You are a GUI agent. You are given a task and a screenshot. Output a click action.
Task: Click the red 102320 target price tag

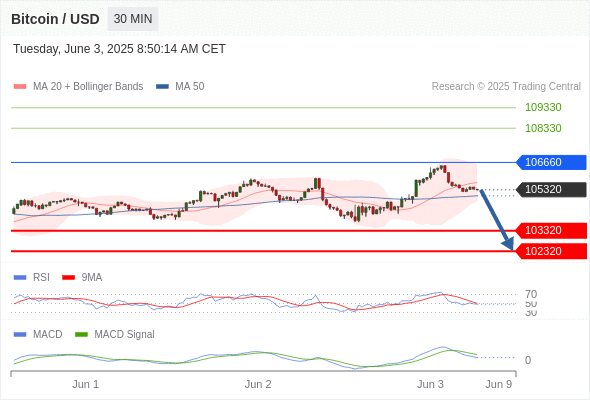(x=551, y=251)
